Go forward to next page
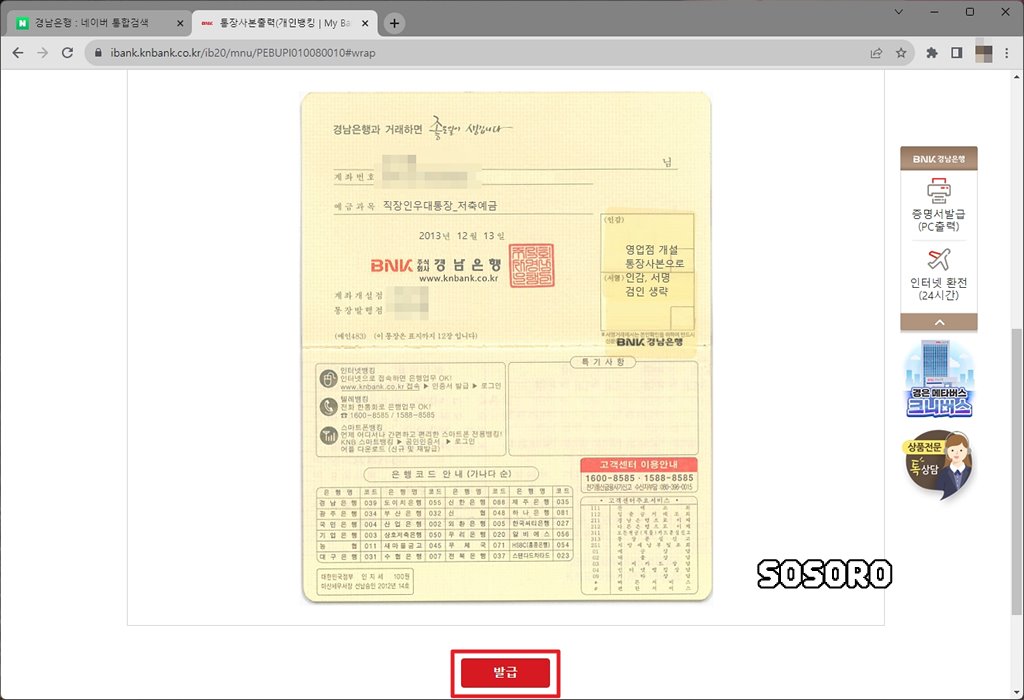Image resolution: width=1024 pixels, height=700 pixels. click(x=42, y=53)
